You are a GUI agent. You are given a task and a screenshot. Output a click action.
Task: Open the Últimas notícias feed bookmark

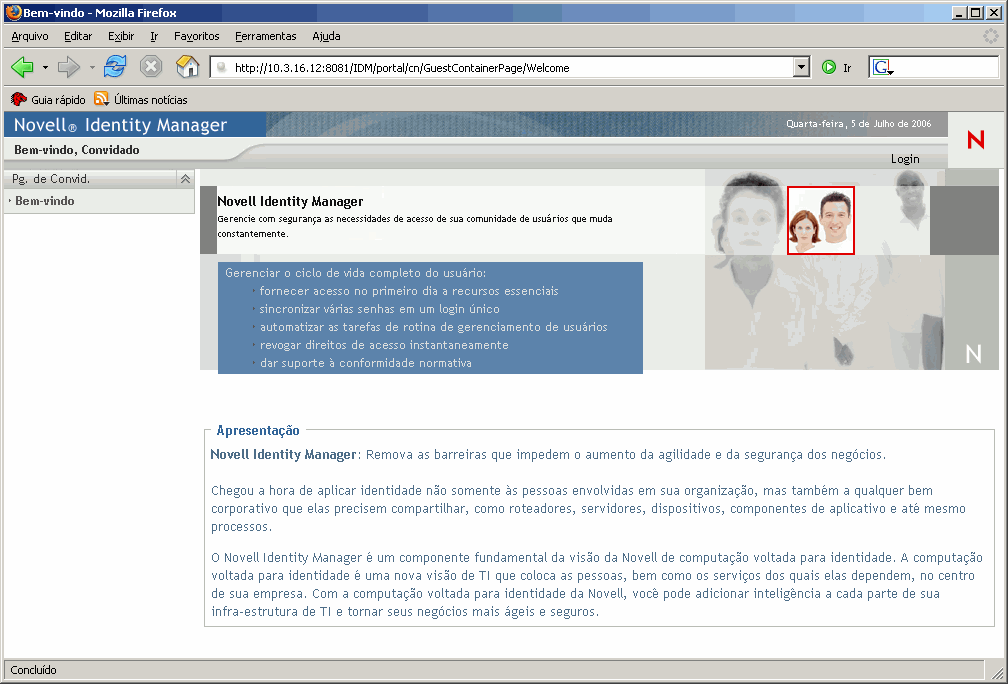point(140,99)
